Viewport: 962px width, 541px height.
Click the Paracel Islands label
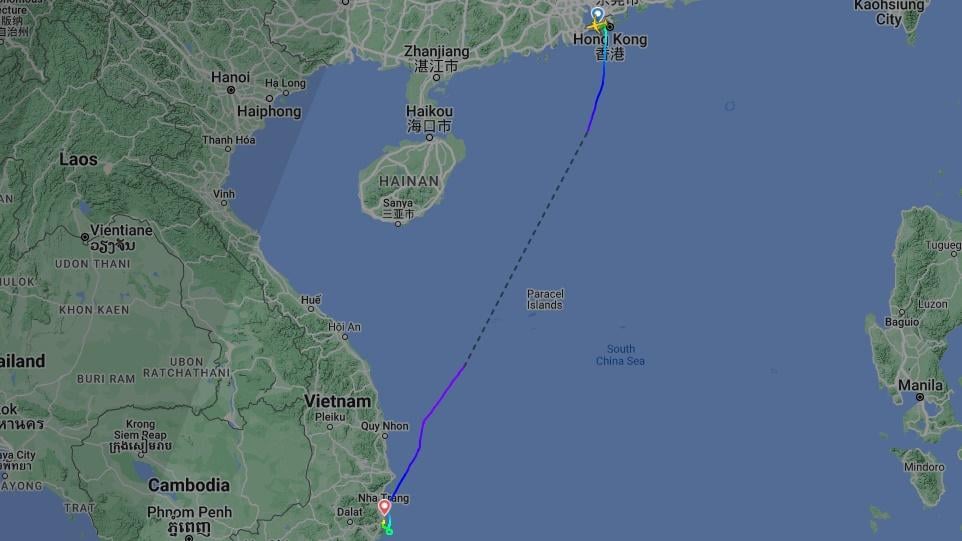pos(545,299)
